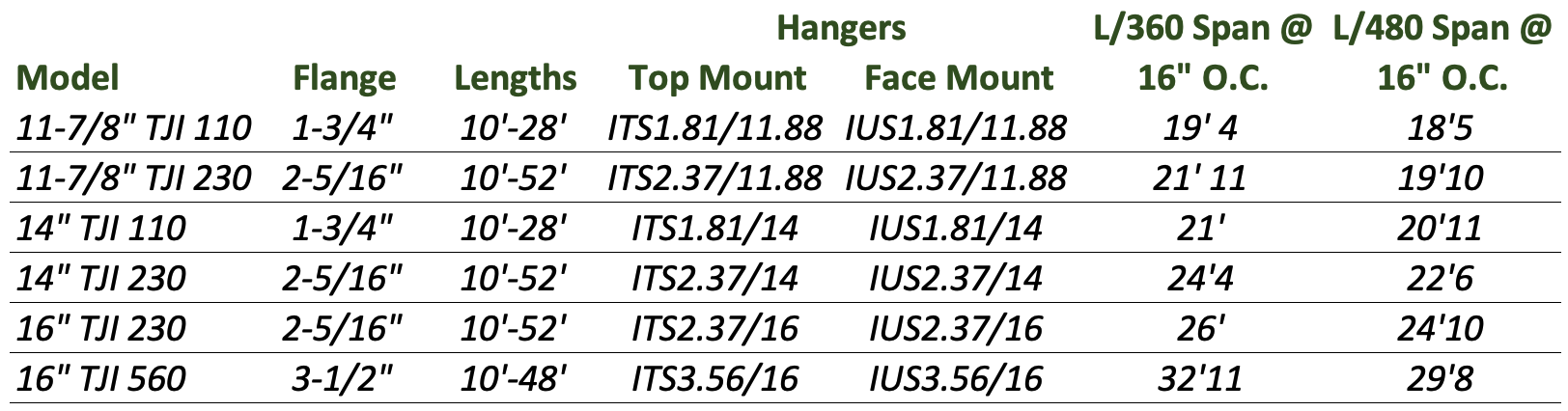Select the IUS2.37/14 hanger cell
This screenshot has width=1568, height=411.
956,278
